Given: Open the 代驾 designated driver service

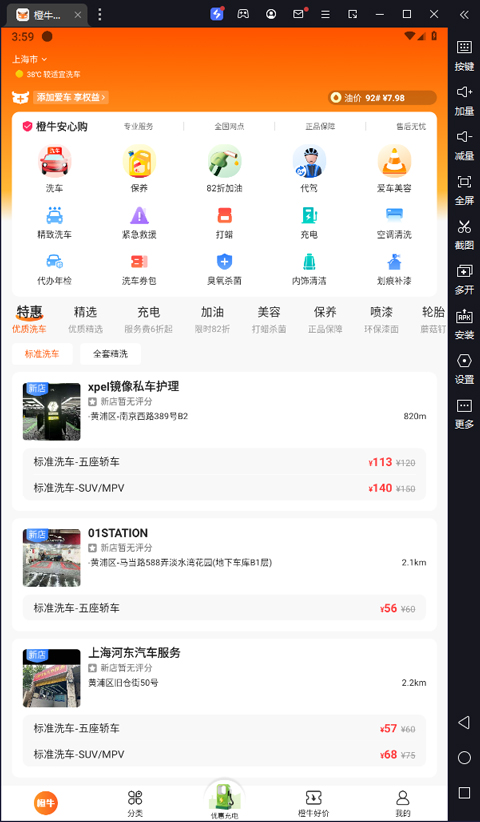Looking at the screenshot, I should pos(309,169).
